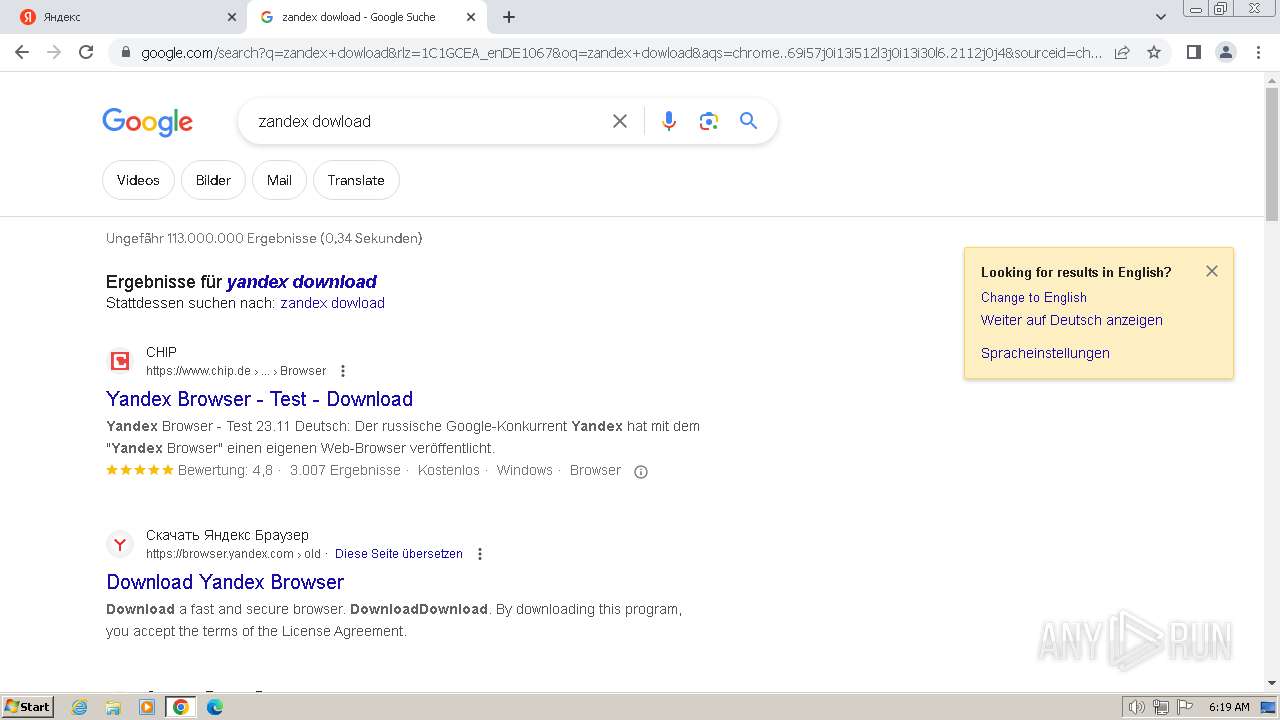
Task: Launch Microsoft Edge from the taskbar
Action: pos(214,707)
